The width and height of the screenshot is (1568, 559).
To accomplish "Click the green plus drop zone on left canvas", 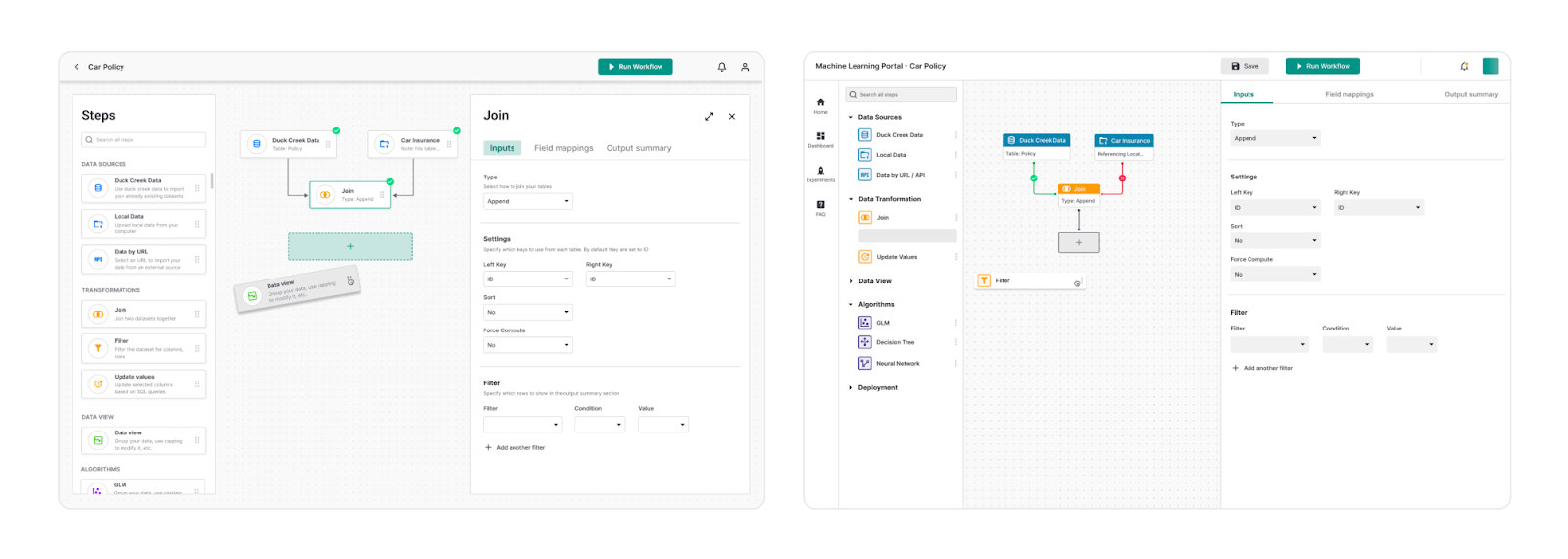I will [350, 246].
